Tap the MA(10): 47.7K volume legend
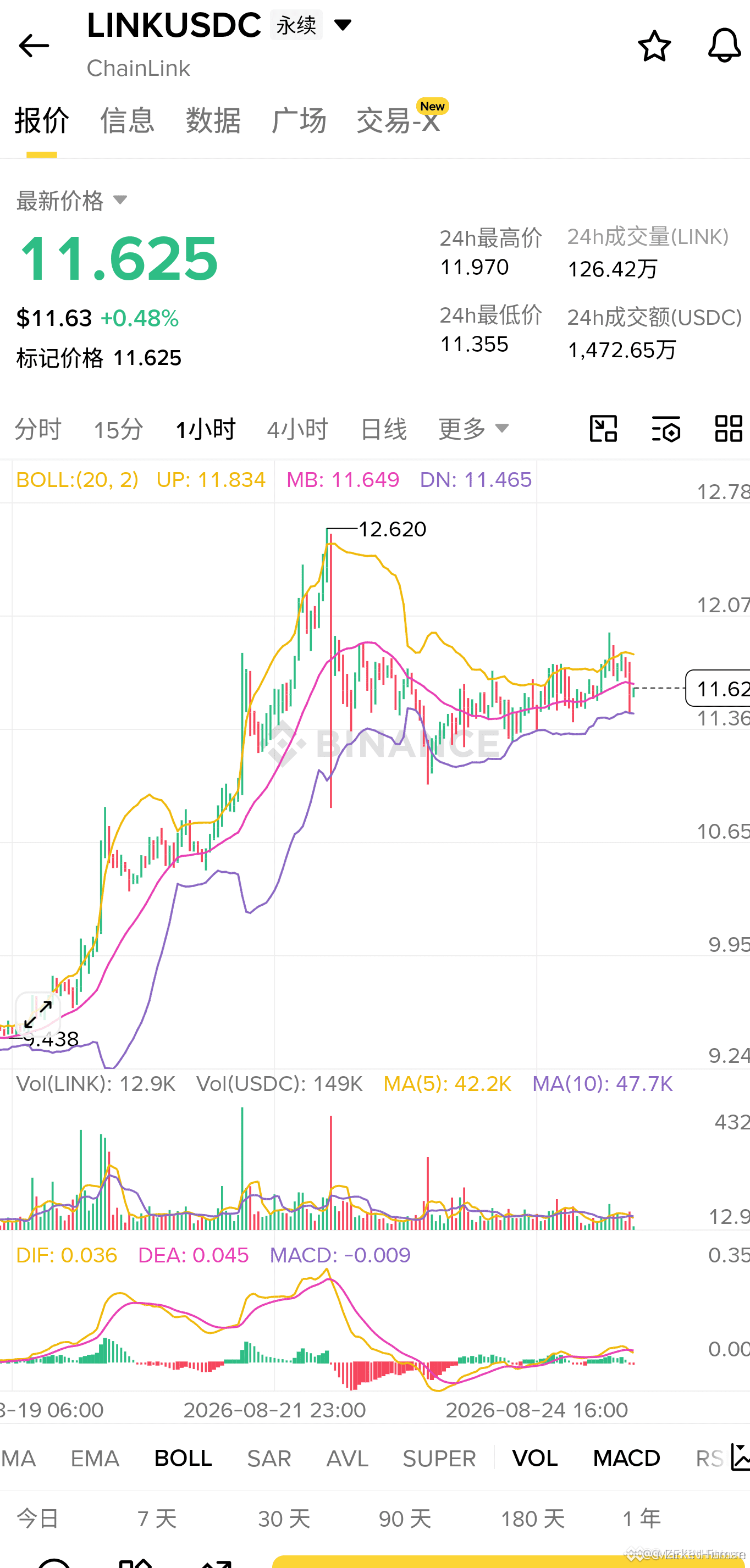This screenshot has width=750, height=1568. (x=603, y=1084)
